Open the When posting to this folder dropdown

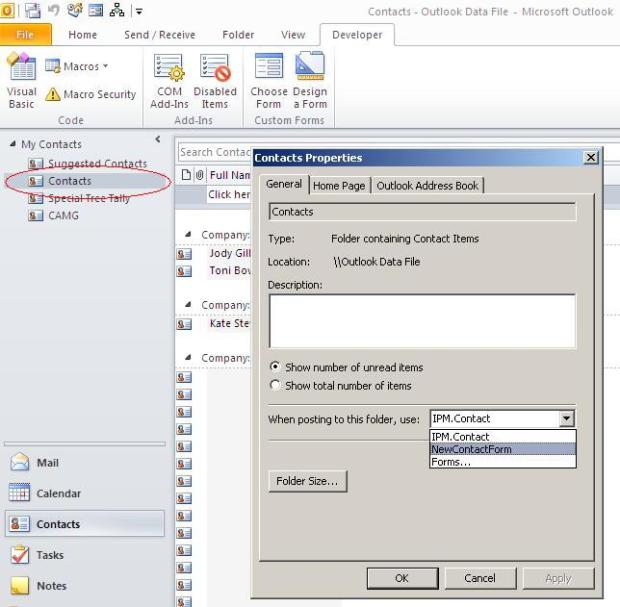pyautogui.click(x=566, y=418)
